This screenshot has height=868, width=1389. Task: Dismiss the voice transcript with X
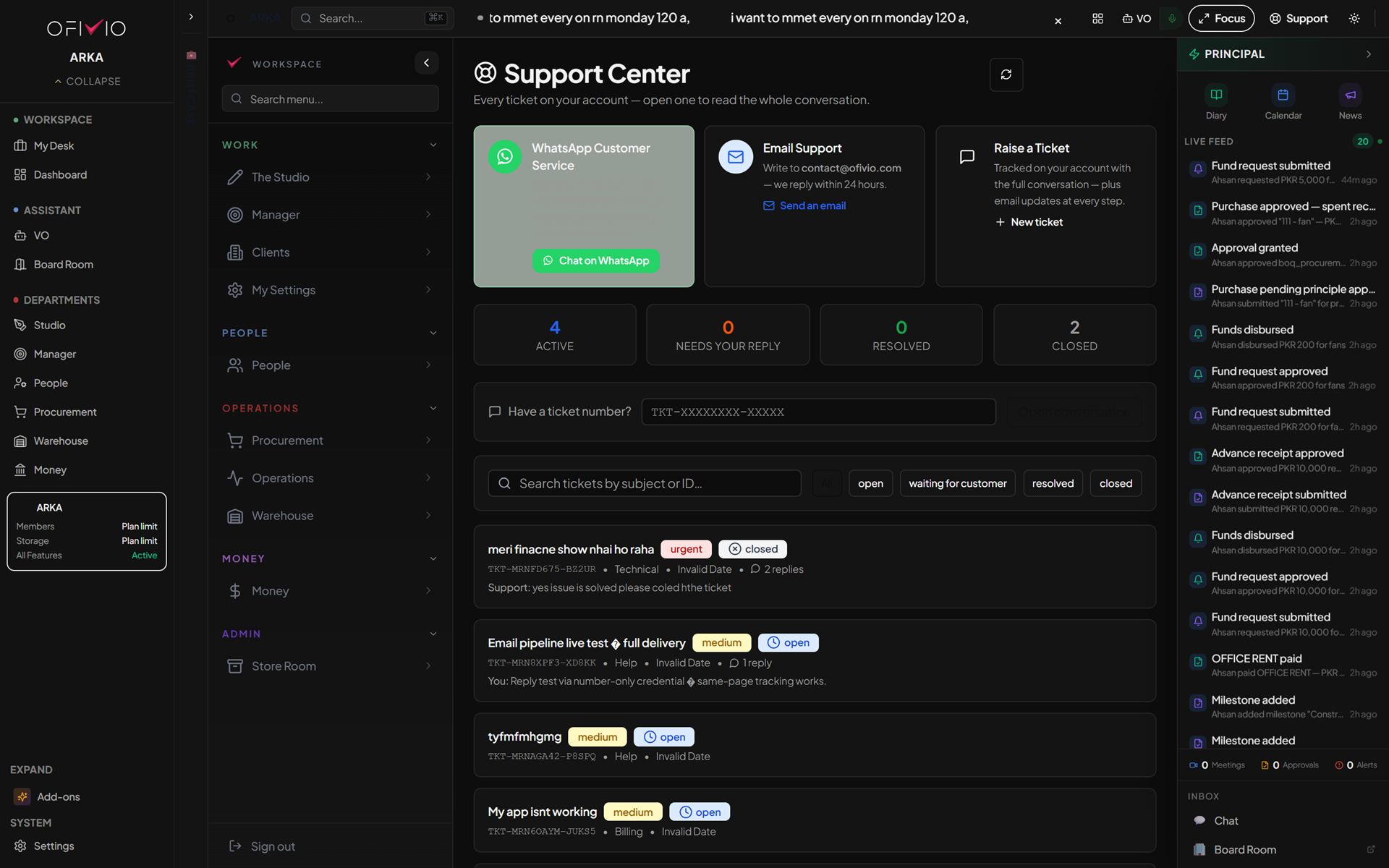tap(1058, 21)
